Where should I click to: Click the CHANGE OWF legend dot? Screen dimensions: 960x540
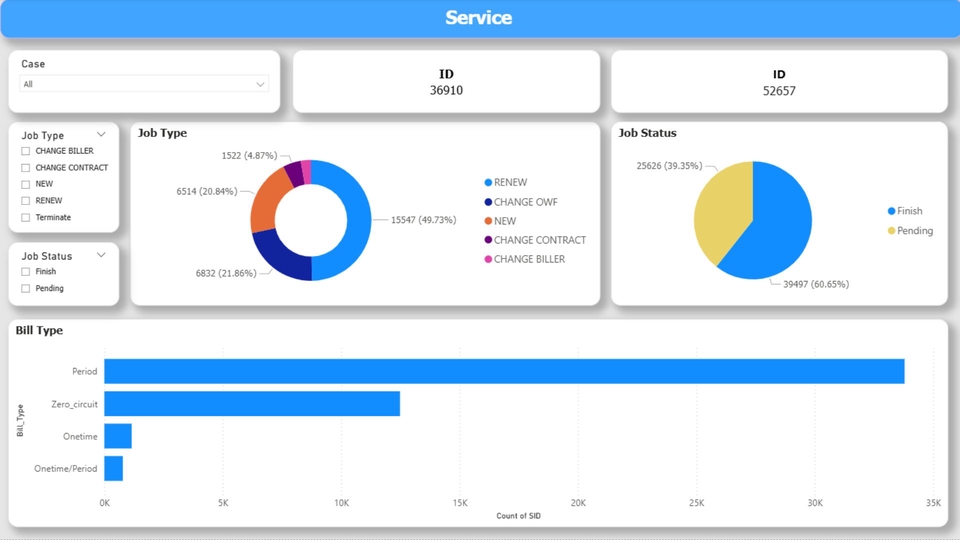pos(488,202)
